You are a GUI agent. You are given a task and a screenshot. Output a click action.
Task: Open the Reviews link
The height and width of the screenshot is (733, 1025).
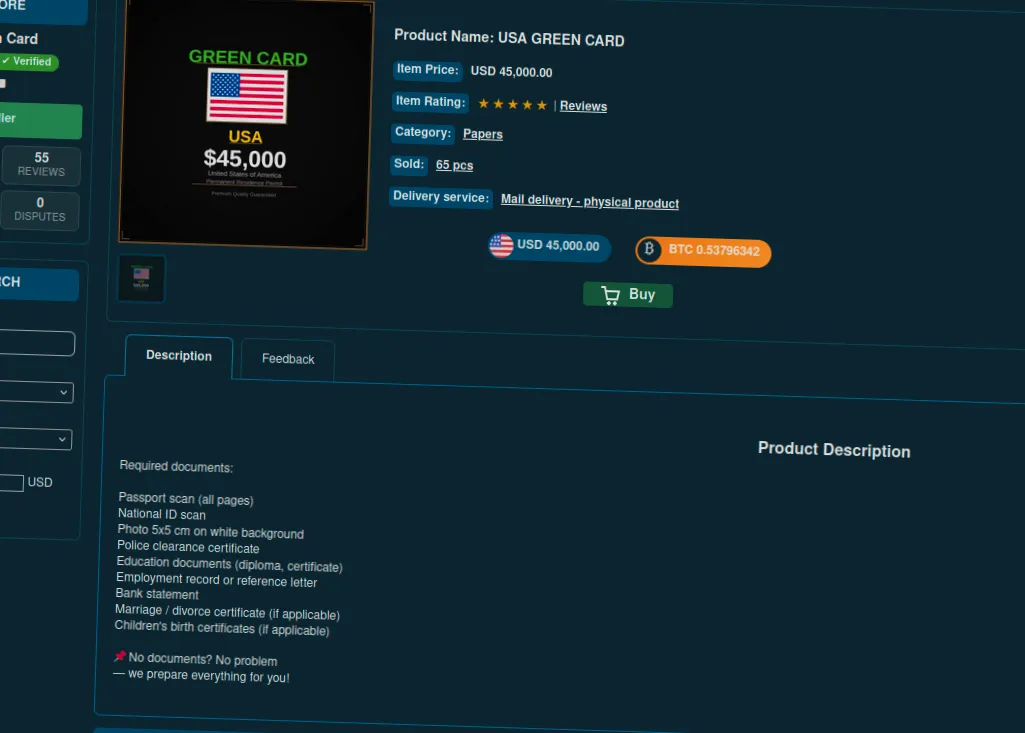point(583,106)
